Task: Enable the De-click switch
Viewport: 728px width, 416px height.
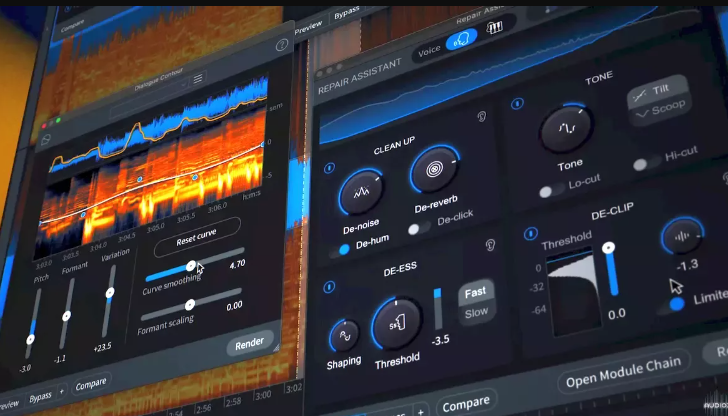Action: 419,228
